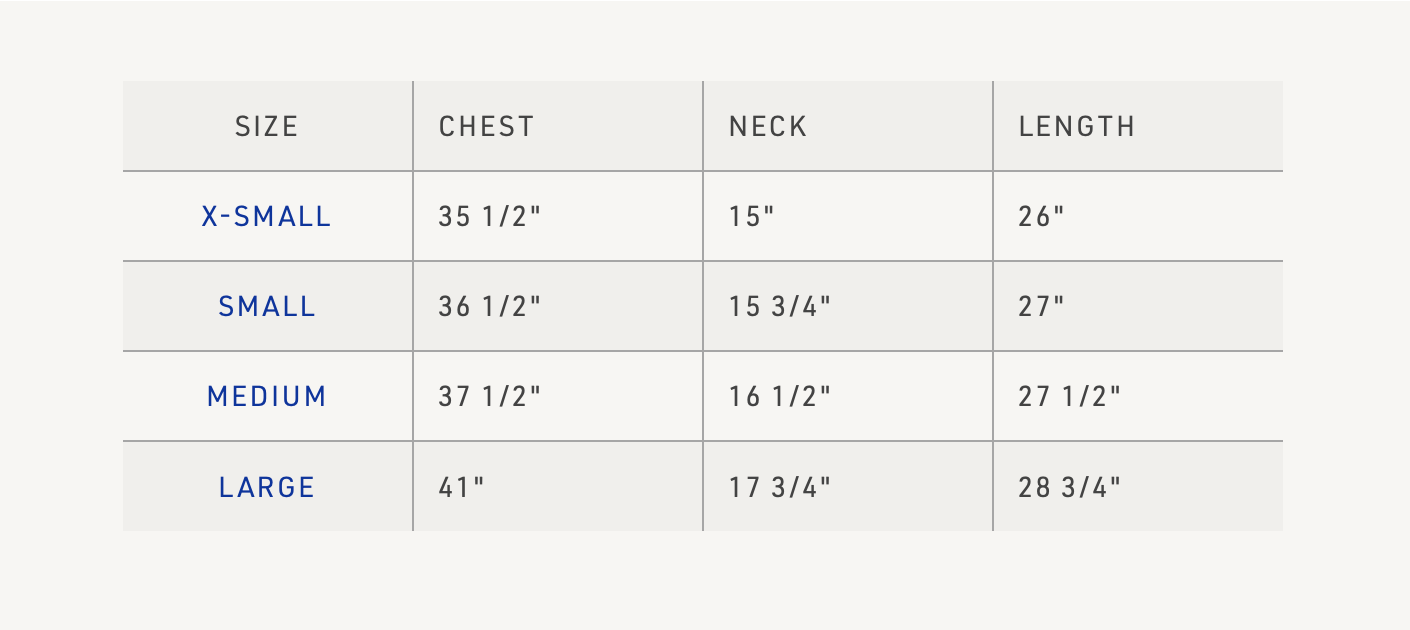The image size is (1410, 630).
Task: Select the X-Small length value 26"
Action: click(x=1042, y=217)
